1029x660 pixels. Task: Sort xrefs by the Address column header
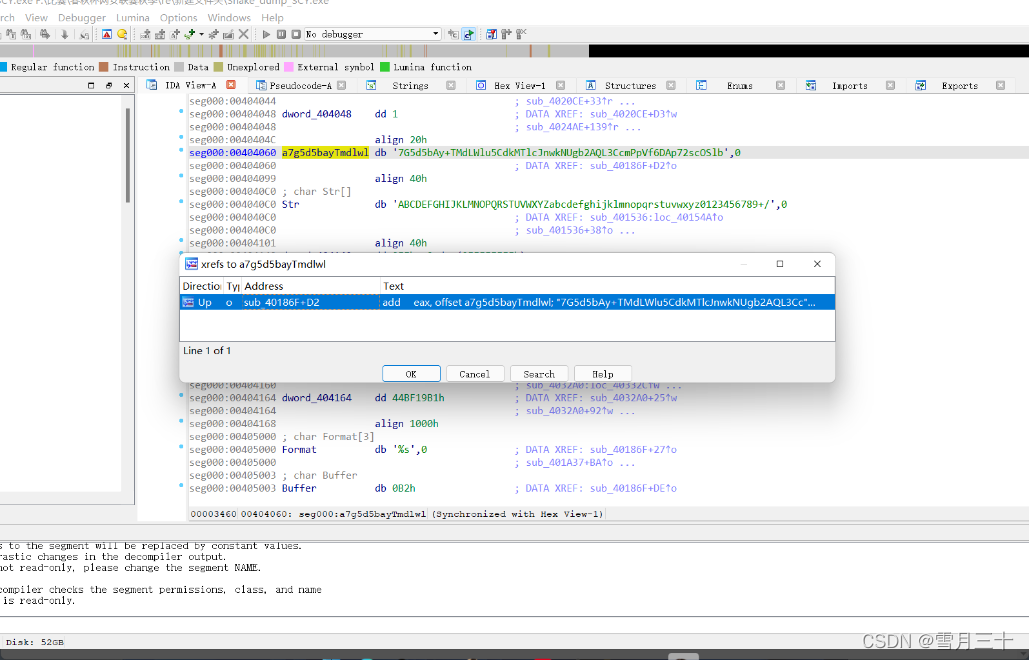coord(311,286)
